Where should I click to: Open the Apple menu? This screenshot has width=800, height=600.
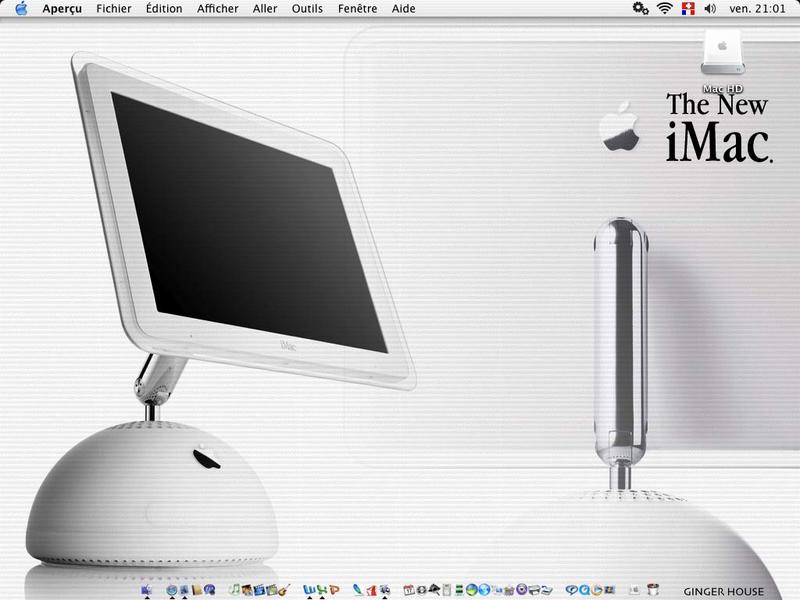[21, 8]
